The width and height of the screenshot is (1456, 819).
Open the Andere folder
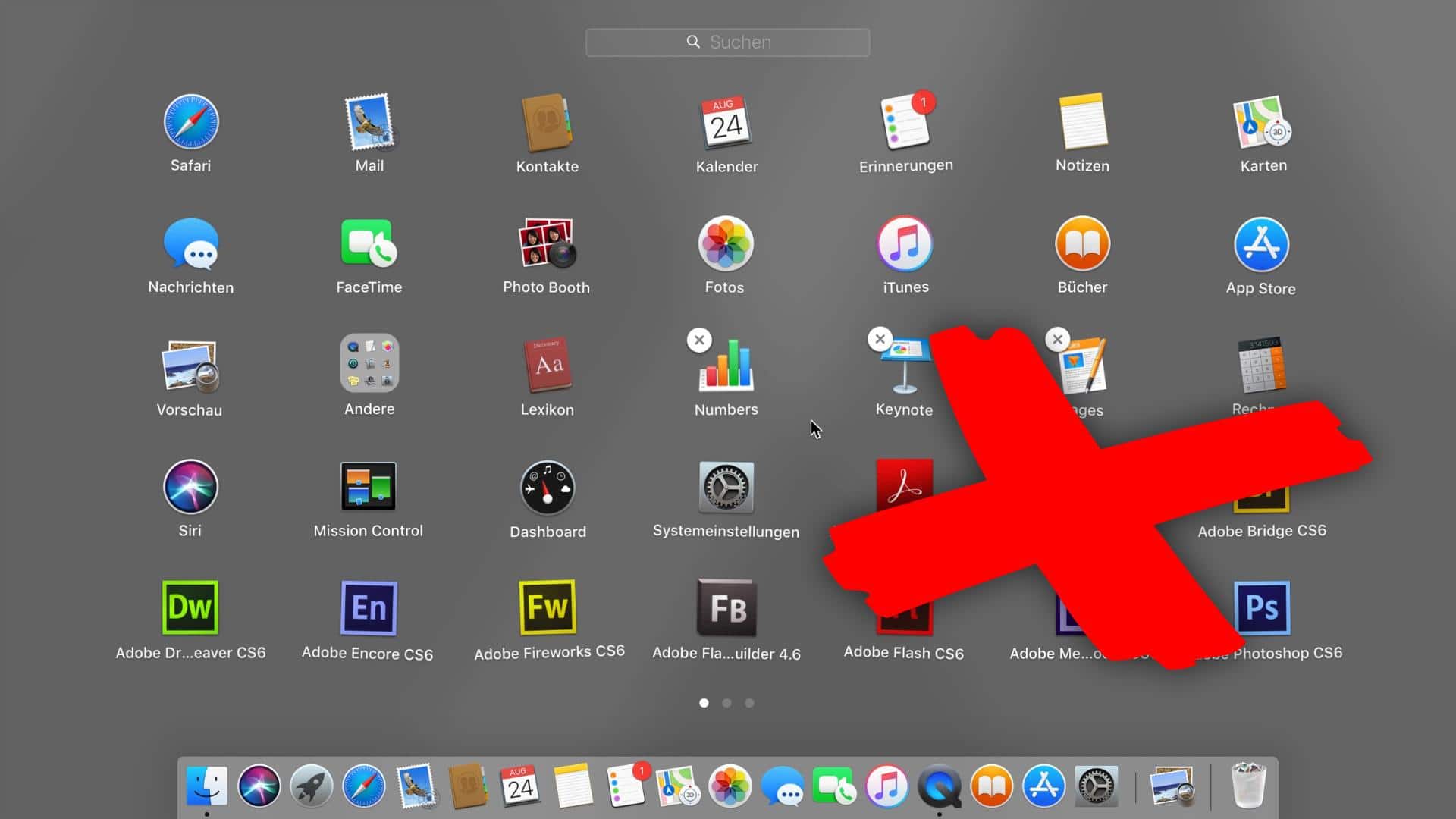tap(369, 363)
